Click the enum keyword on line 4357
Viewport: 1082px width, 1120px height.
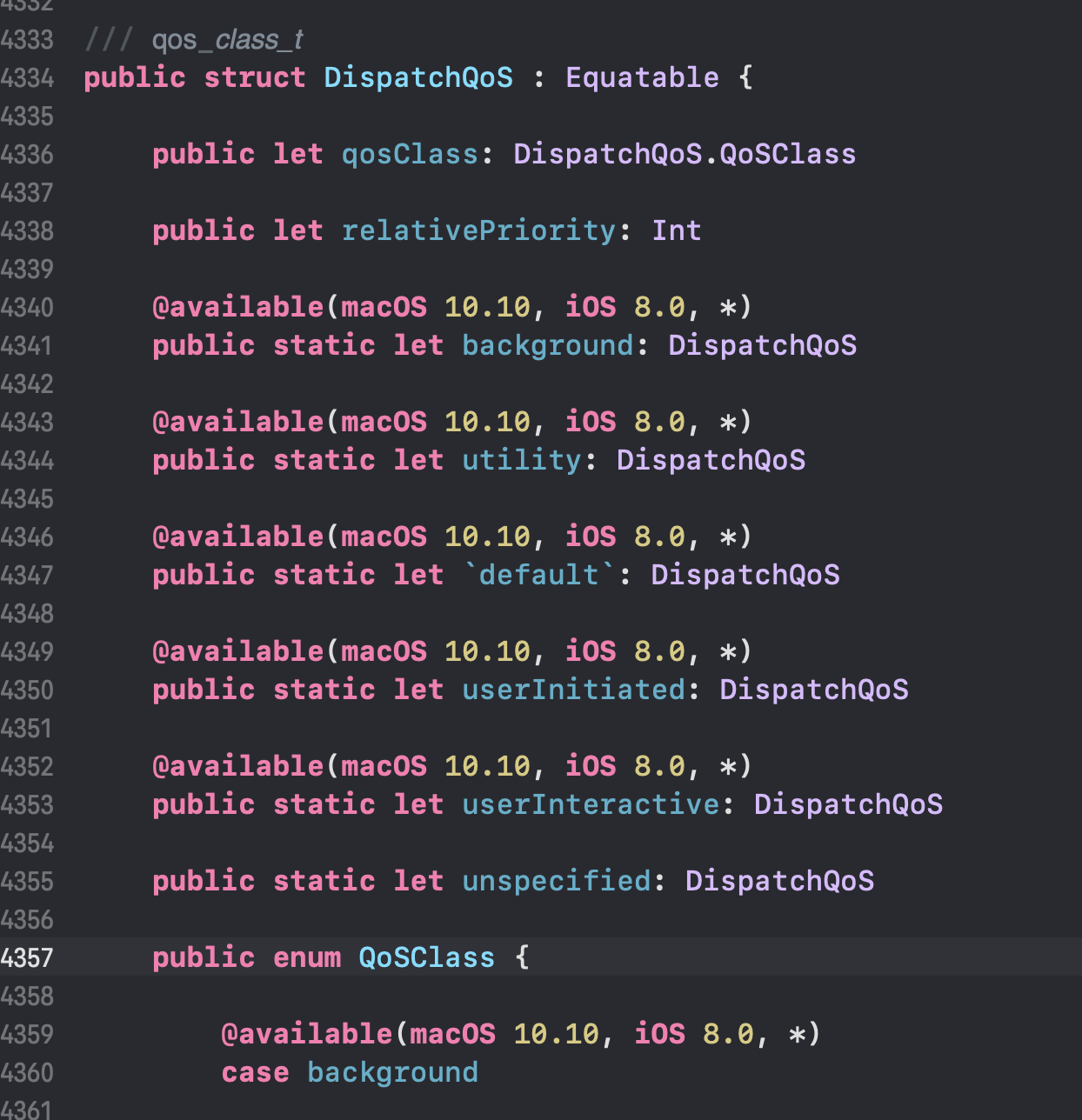click(307, 957)
